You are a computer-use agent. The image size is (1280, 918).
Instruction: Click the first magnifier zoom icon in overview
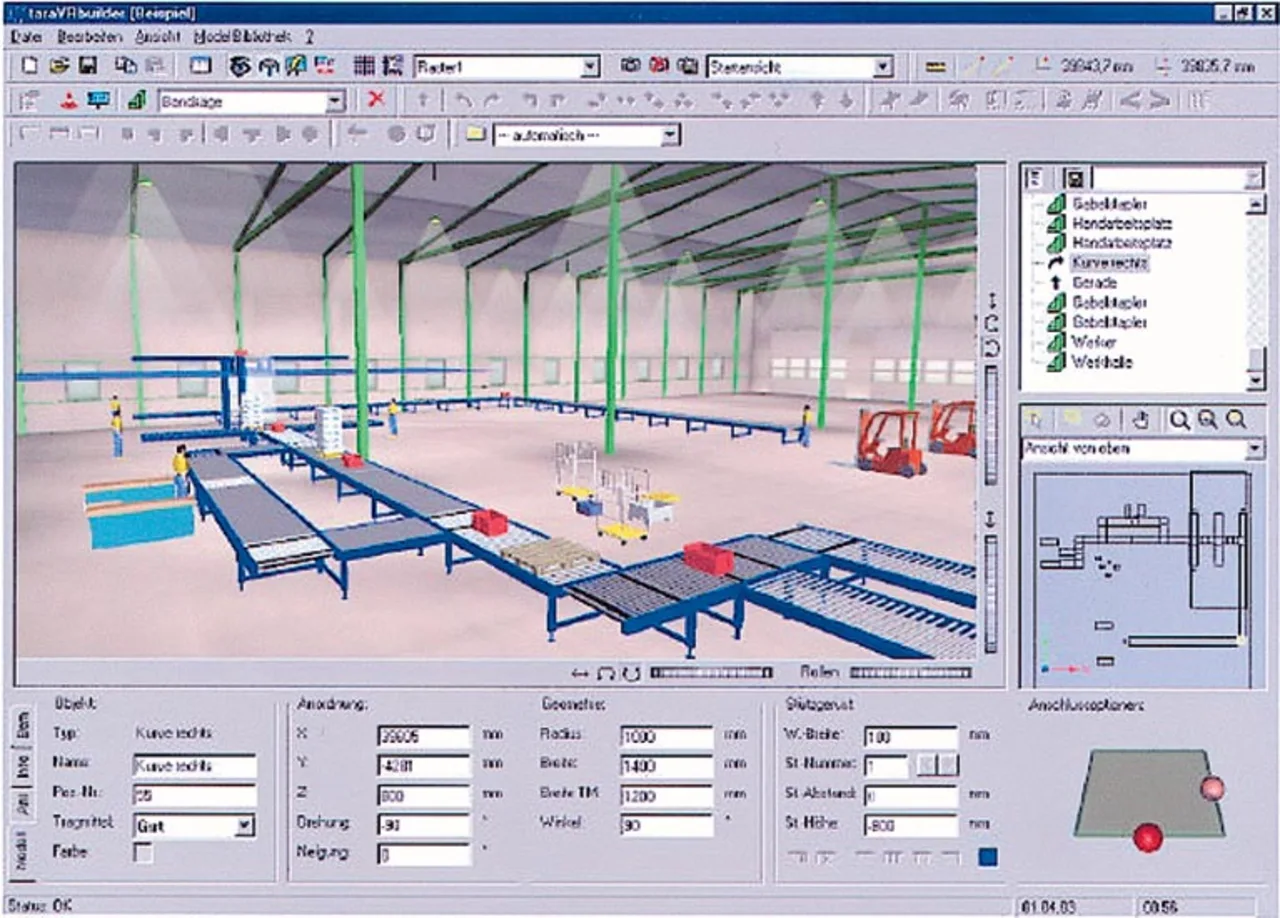(x=1179, y=420)
